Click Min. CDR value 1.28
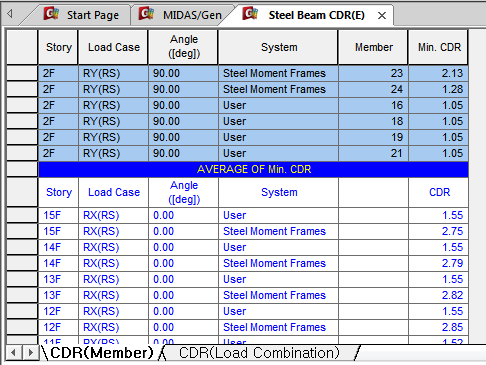The image size is (486, 365). point(439,89)
